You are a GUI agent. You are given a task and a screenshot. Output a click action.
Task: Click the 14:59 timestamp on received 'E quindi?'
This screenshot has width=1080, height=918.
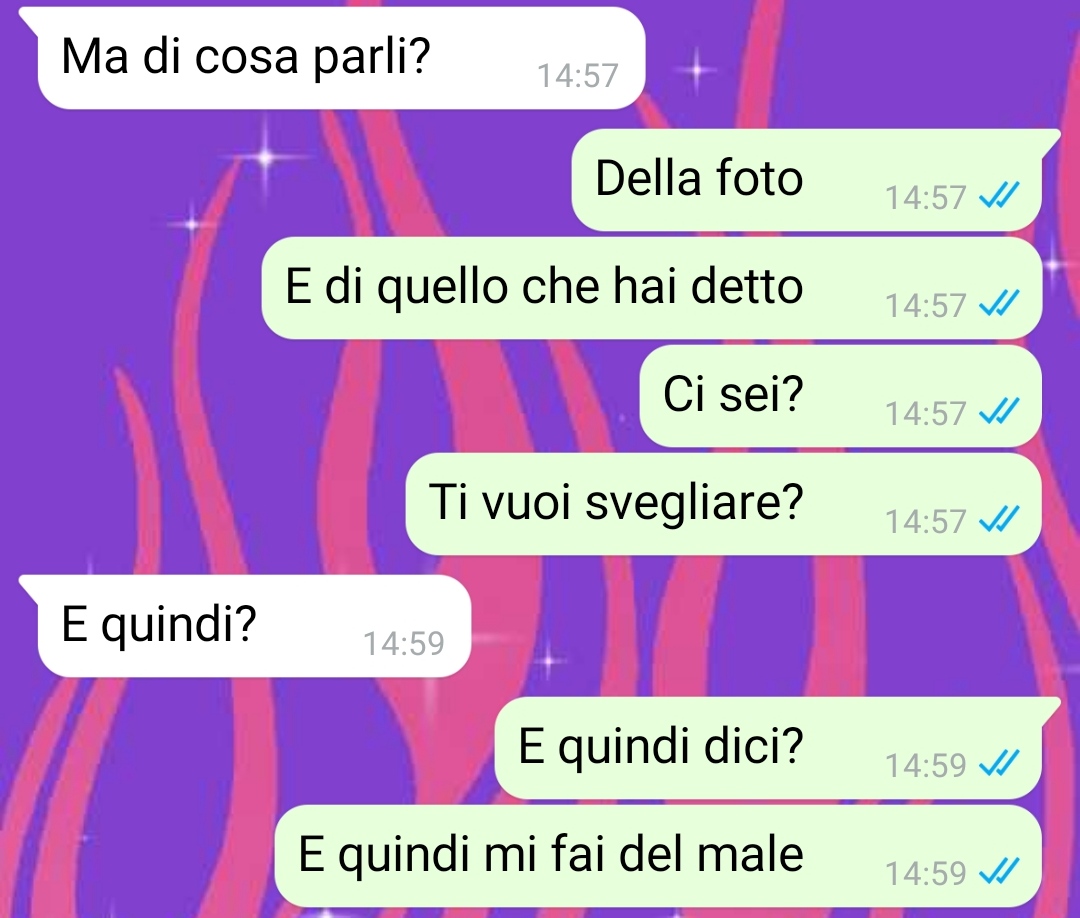404,643
